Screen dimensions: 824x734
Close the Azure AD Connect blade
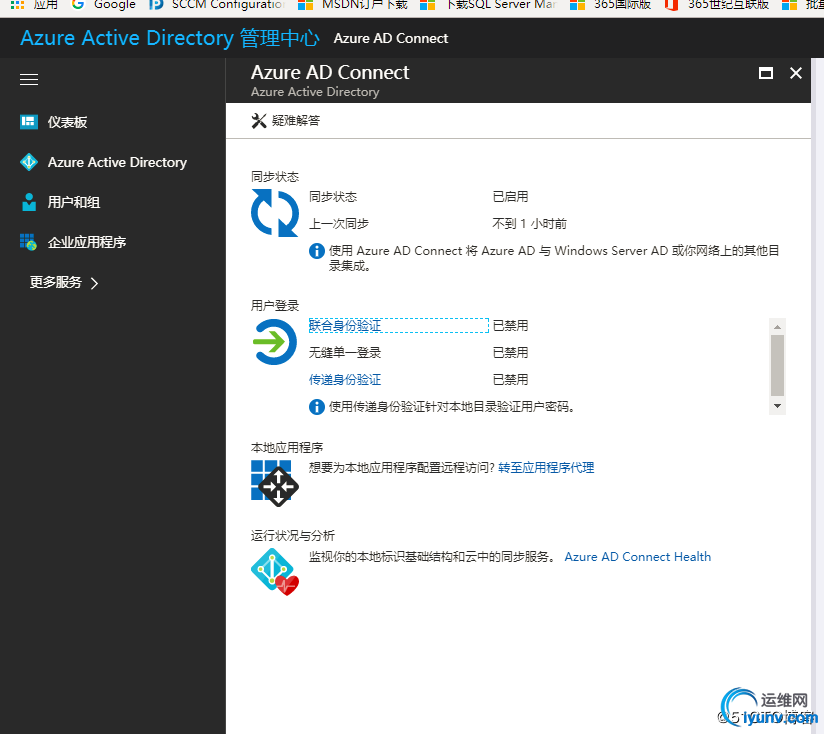(796, 73)
